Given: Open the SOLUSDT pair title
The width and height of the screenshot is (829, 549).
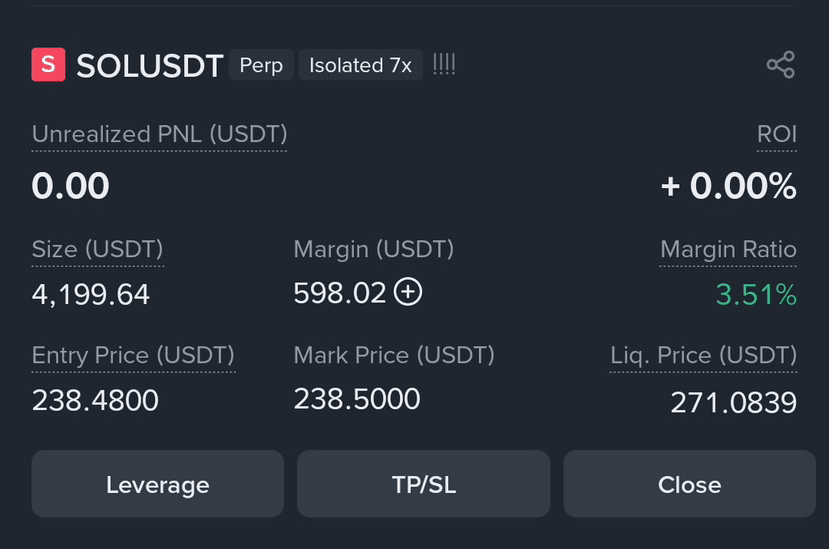Looking at the screenshot, I should click(x=150, y=66).
